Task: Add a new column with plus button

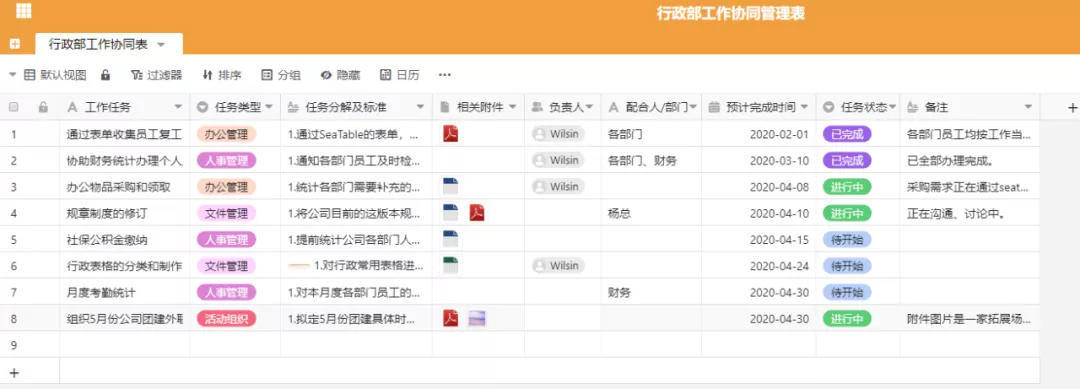Action: click(1072, 107)
